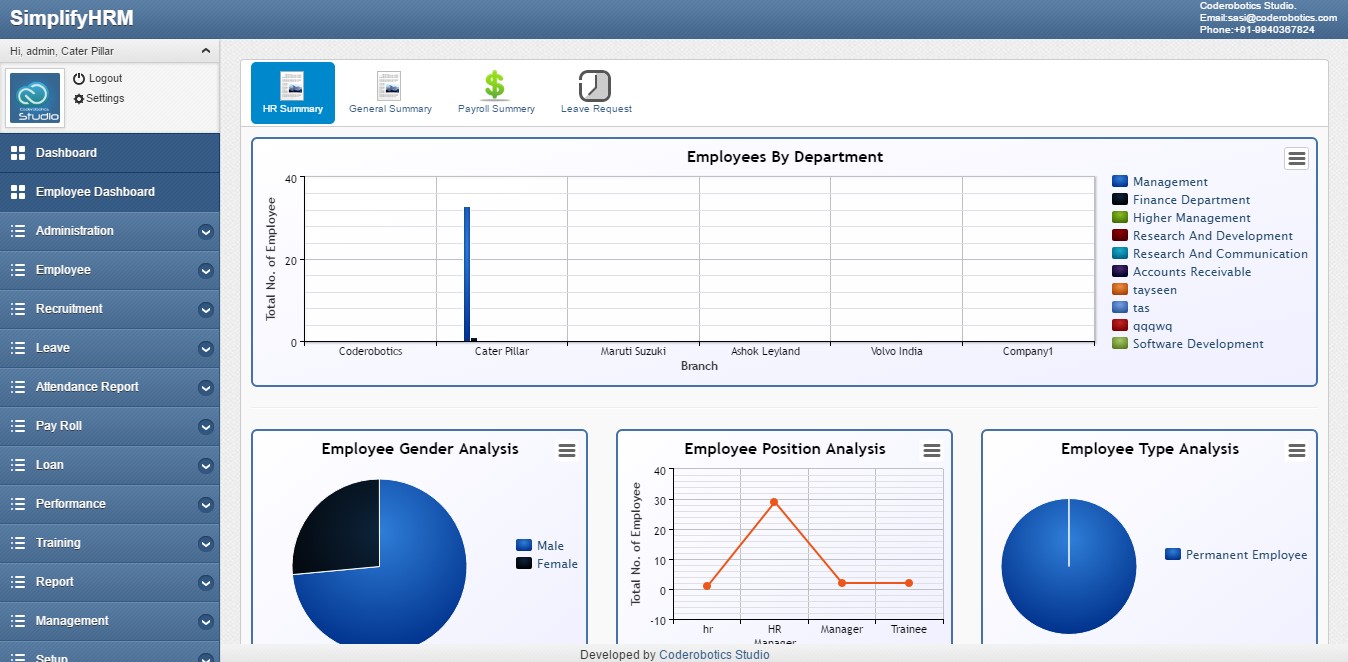Toggle Management series in department legend
The height and width of the screenshot is (662, 1348).
(x=1169, y=182)
